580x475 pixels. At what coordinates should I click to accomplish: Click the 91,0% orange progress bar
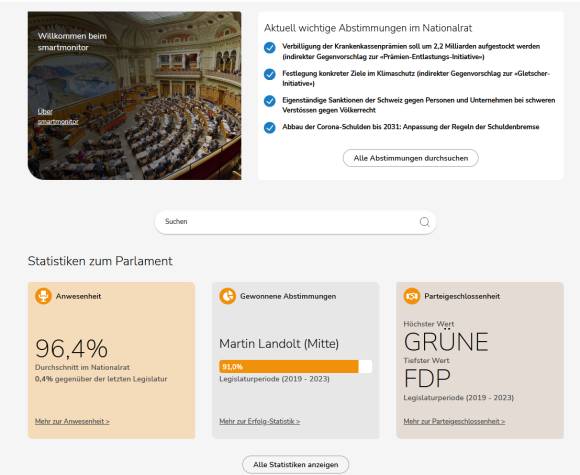289,367
